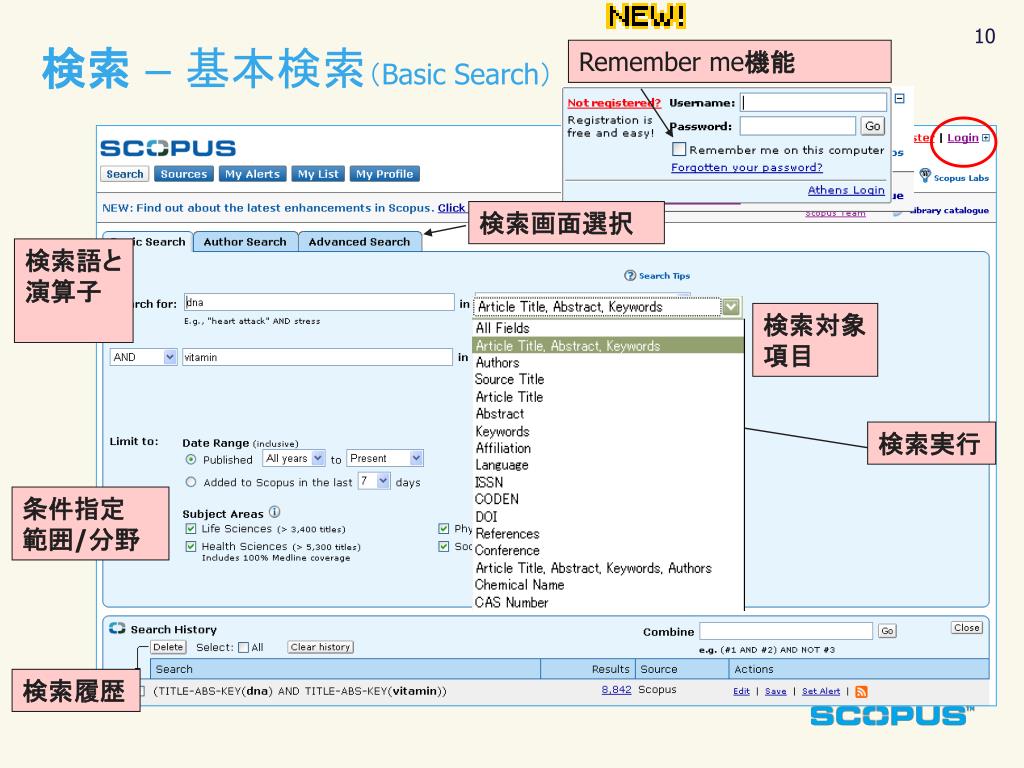Check Remember me on this computer
This screenshot has width=1024, height=768.
679,150
